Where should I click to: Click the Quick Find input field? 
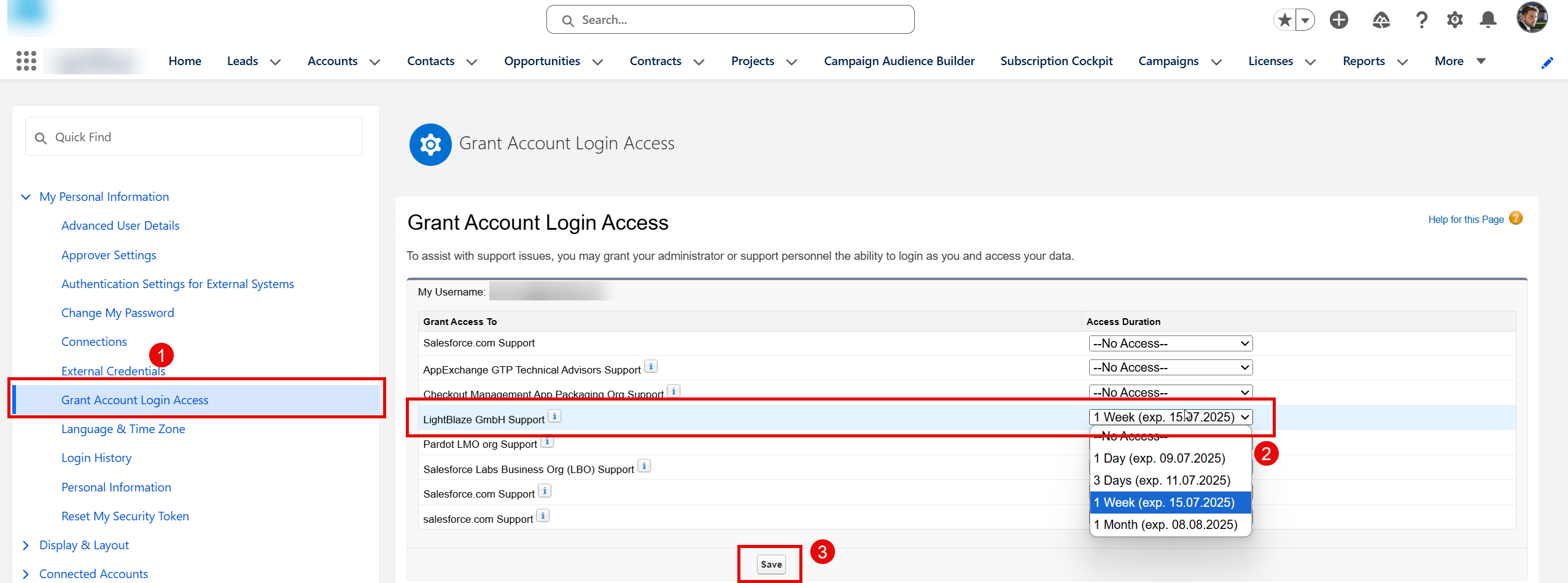point(194,137)
